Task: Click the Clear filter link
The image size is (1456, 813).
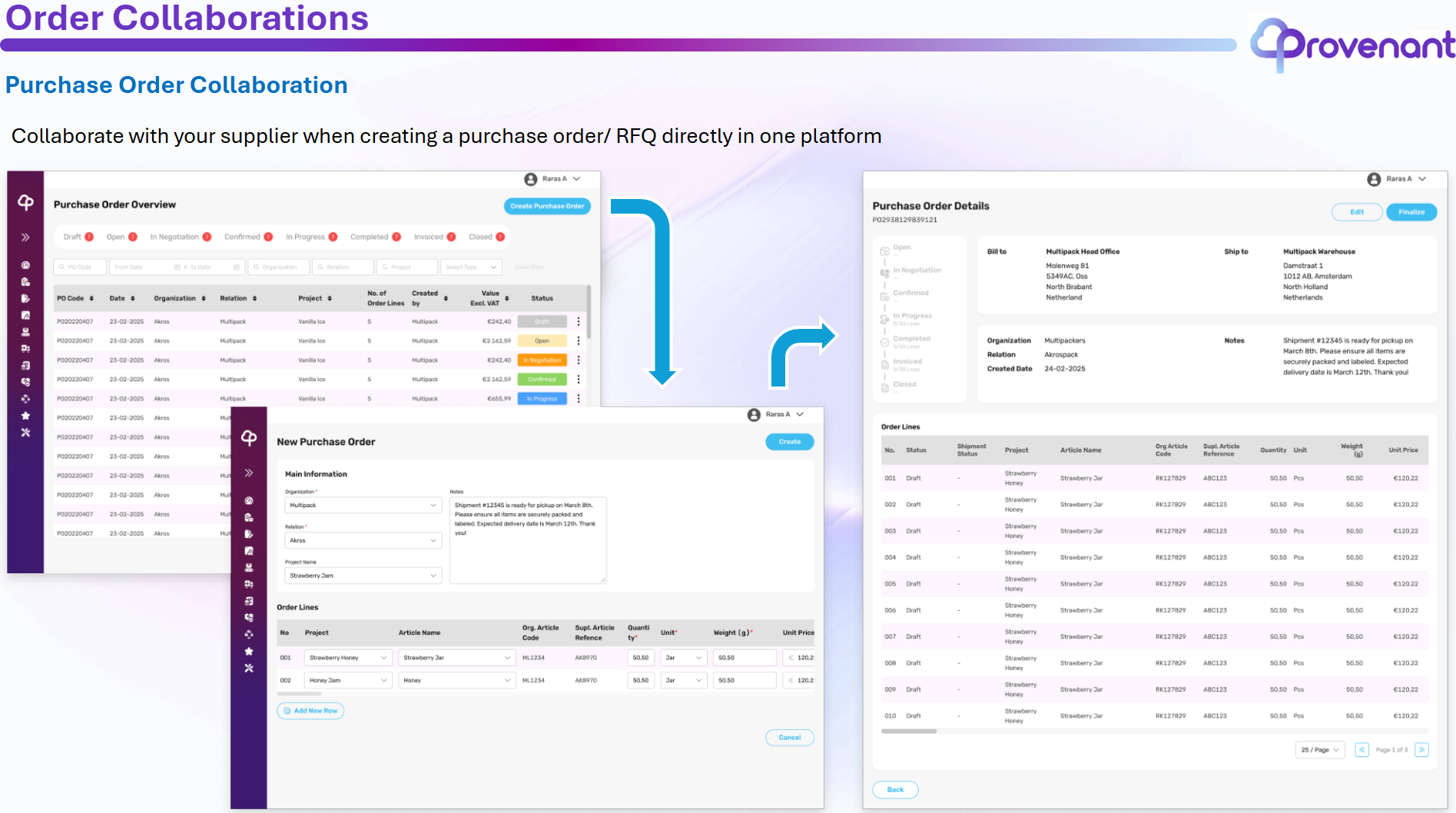Action: (529, 267)
